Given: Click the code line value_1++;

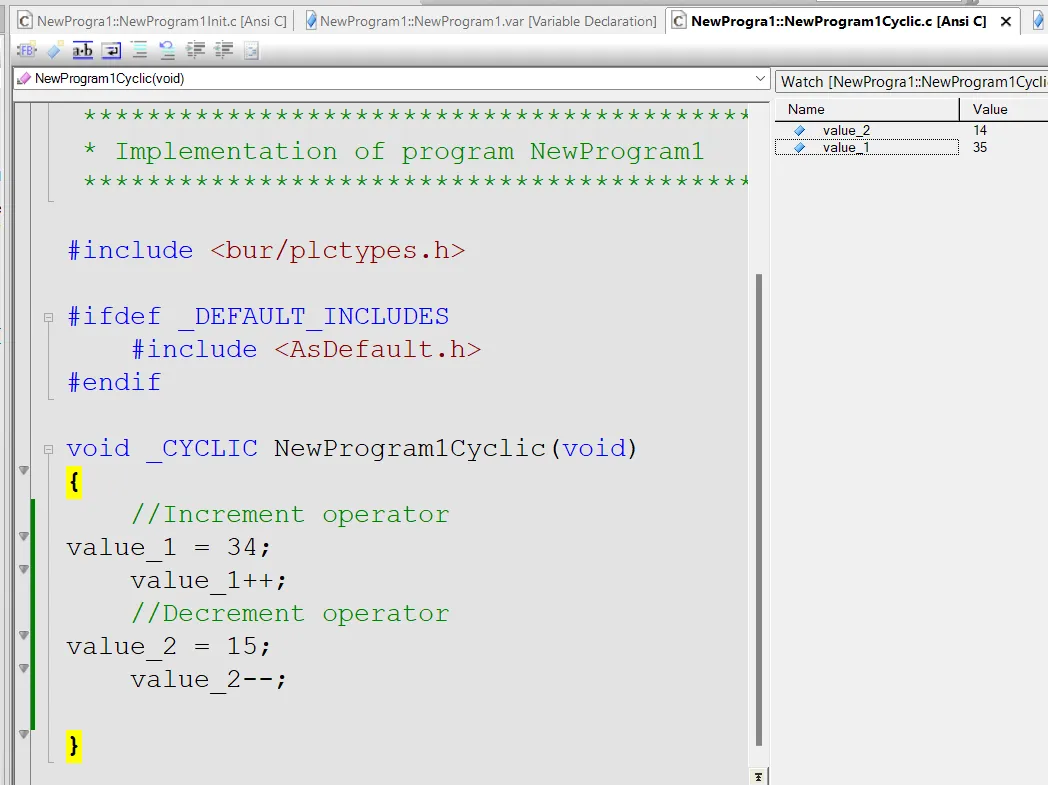Looking at the screenshot, I should click(x=209, y=581).
